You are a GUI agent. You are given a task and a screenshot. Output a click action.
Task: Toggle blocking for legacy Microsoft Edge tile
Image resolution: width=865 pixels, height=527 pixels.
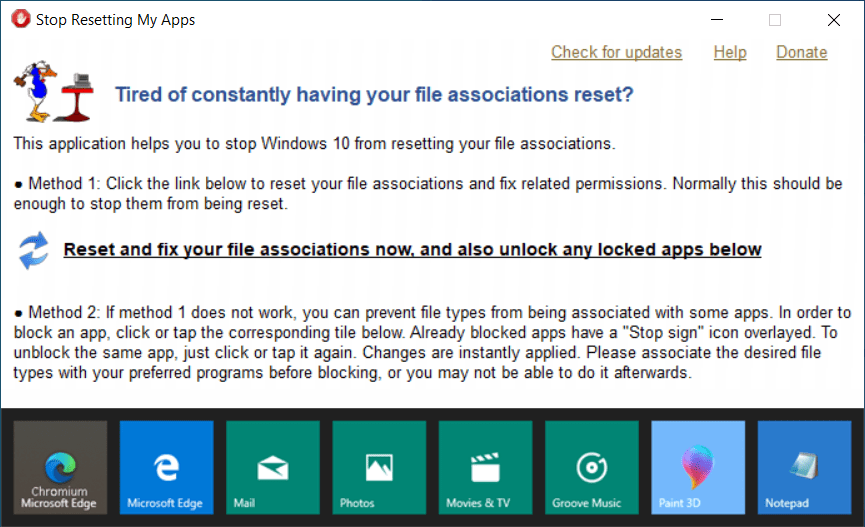pos(167,467)
